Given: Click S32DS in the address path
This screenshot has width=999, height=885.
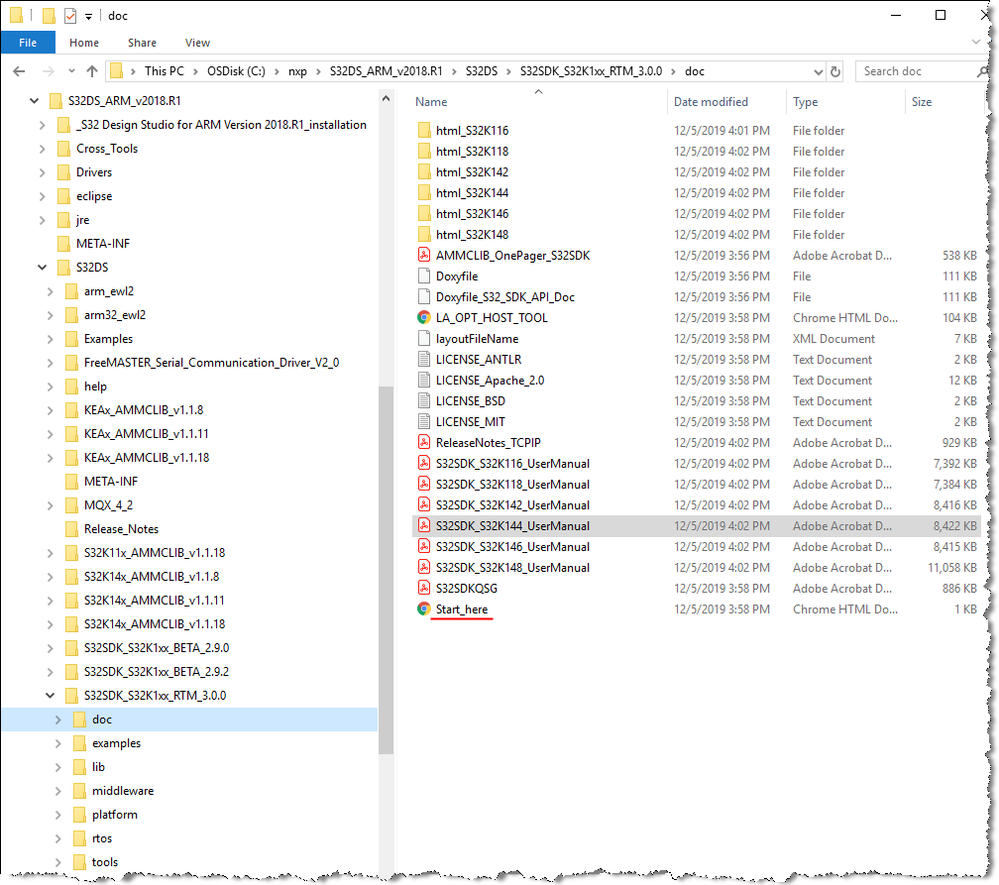Looking at the screenshot, I should (x=482, y=71).
